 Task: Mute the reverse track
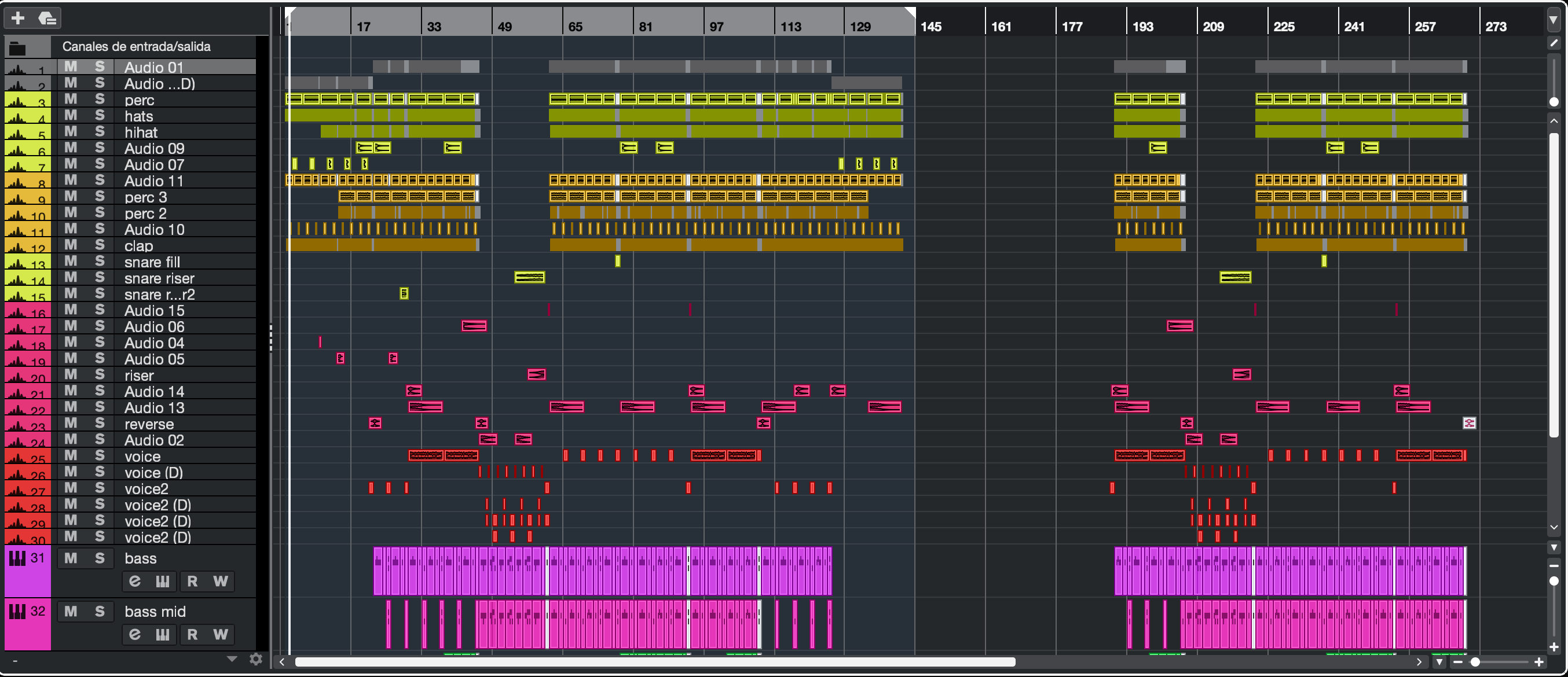[71, 424]
